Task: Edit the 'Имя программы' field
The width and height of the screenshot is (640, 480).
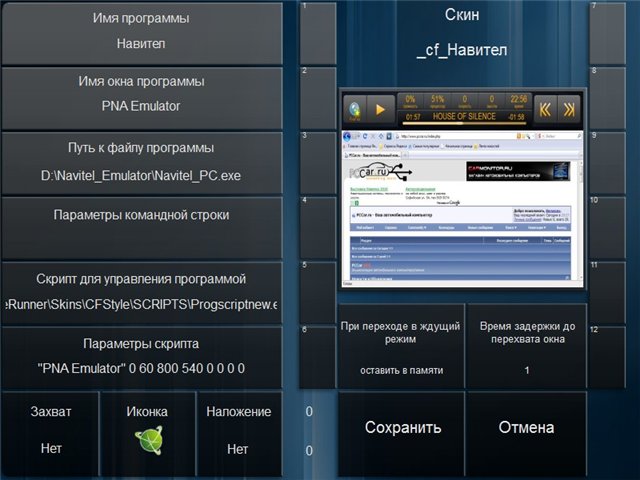Action: (140, 32)
